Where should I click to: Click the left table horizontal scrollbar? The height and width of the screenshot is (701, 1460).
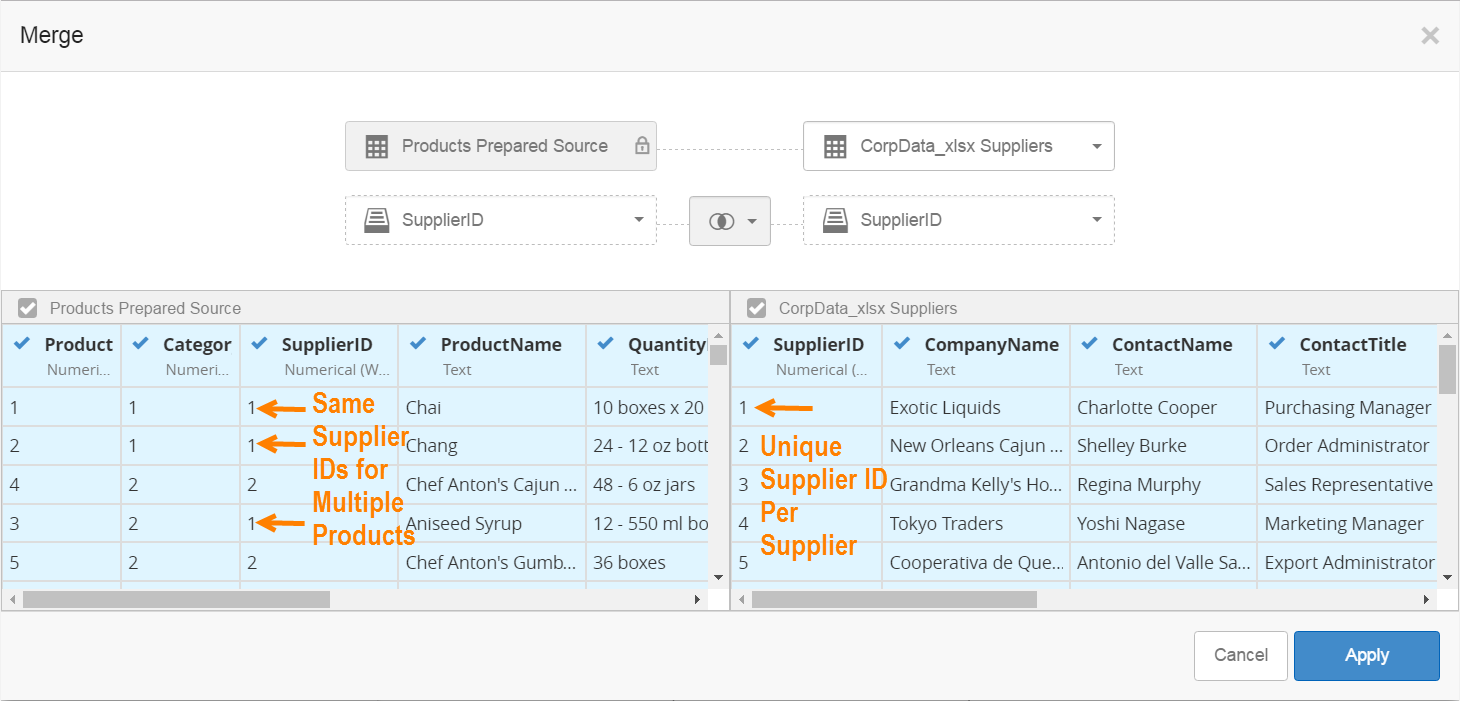tap(176, 599)
